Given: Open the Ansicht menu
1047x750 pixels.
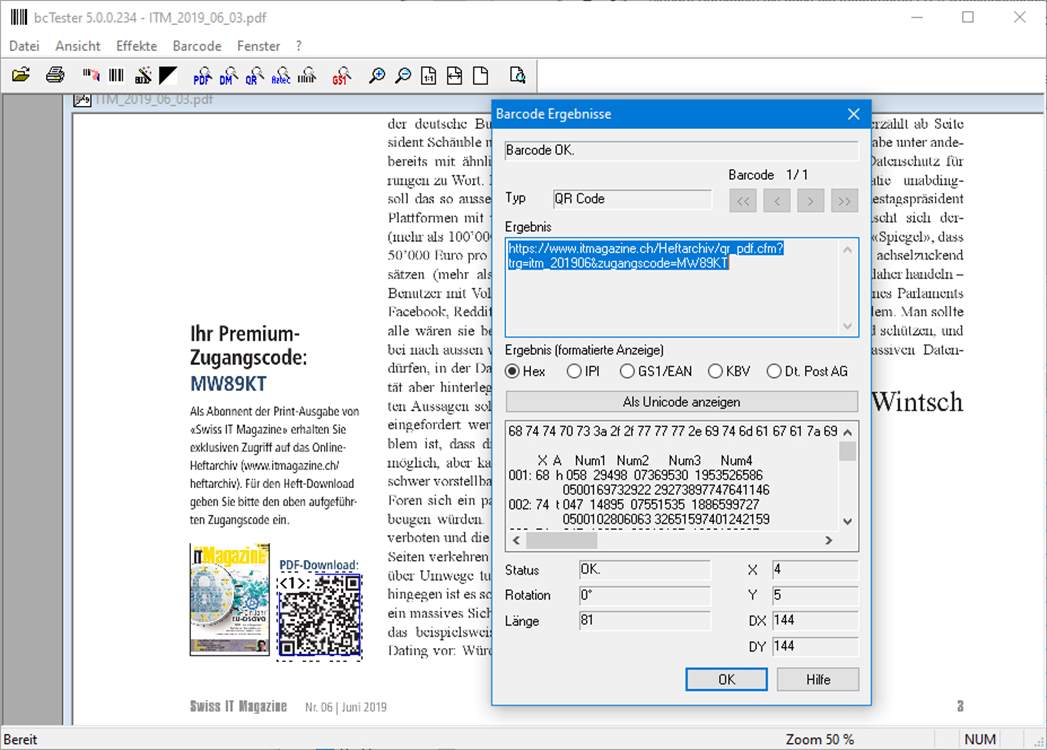Looking at the screenshot, I should (77, 46).
